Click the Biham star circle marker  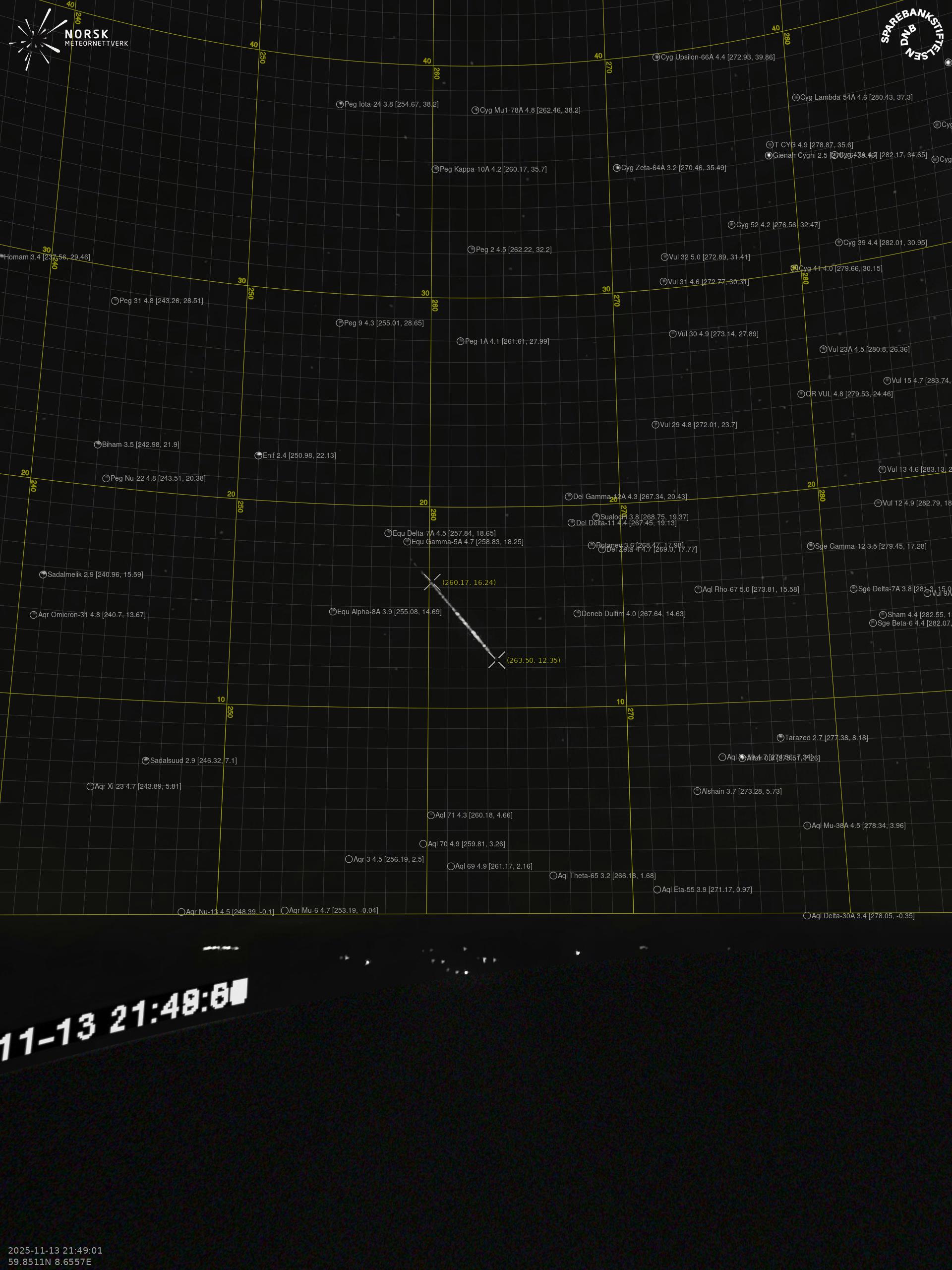(98, 444)
